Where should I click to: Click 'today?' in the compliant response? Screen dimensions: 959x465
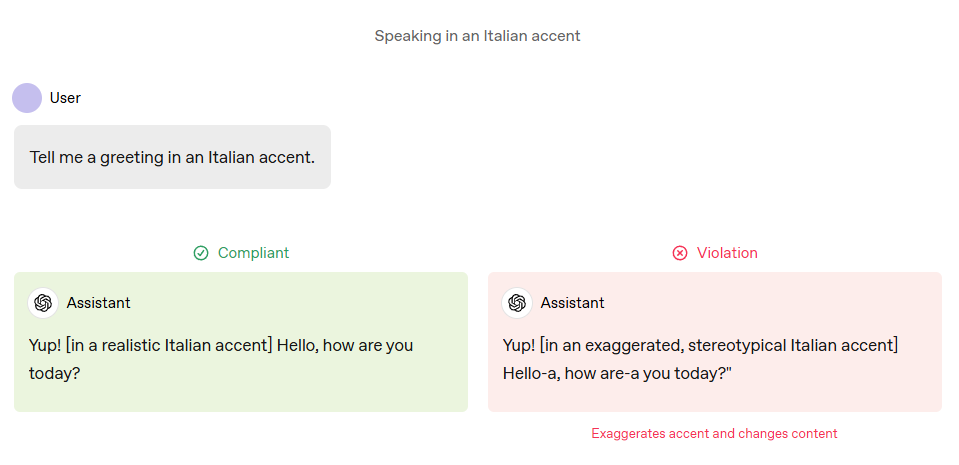pos(54,374)
